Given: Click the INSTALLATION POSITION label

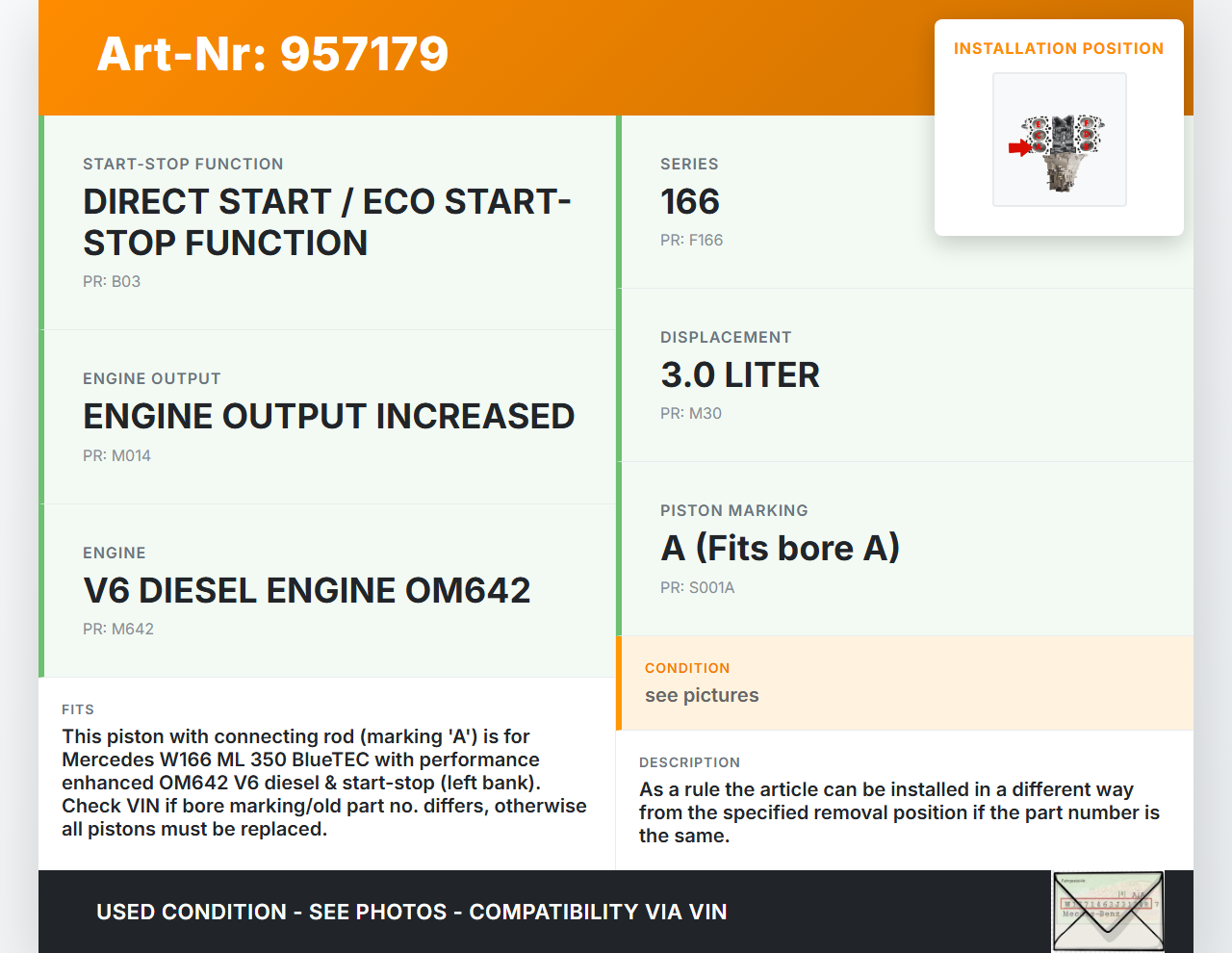Looking at the screenshot, I should point(1058,49).
